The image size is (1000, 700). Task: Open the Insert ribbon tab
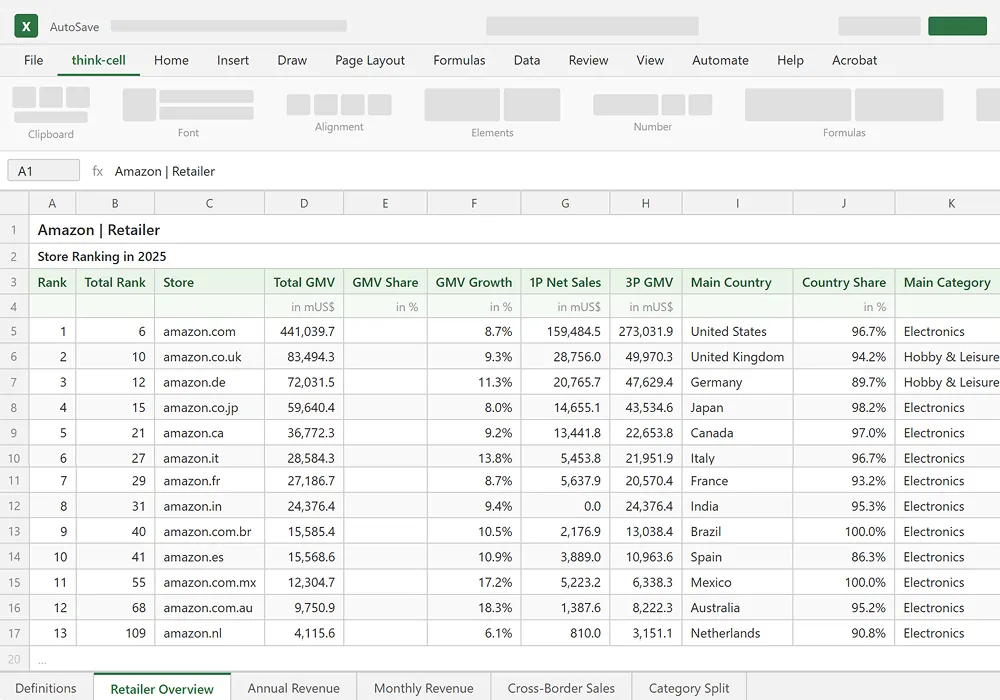tap(233, 60)
